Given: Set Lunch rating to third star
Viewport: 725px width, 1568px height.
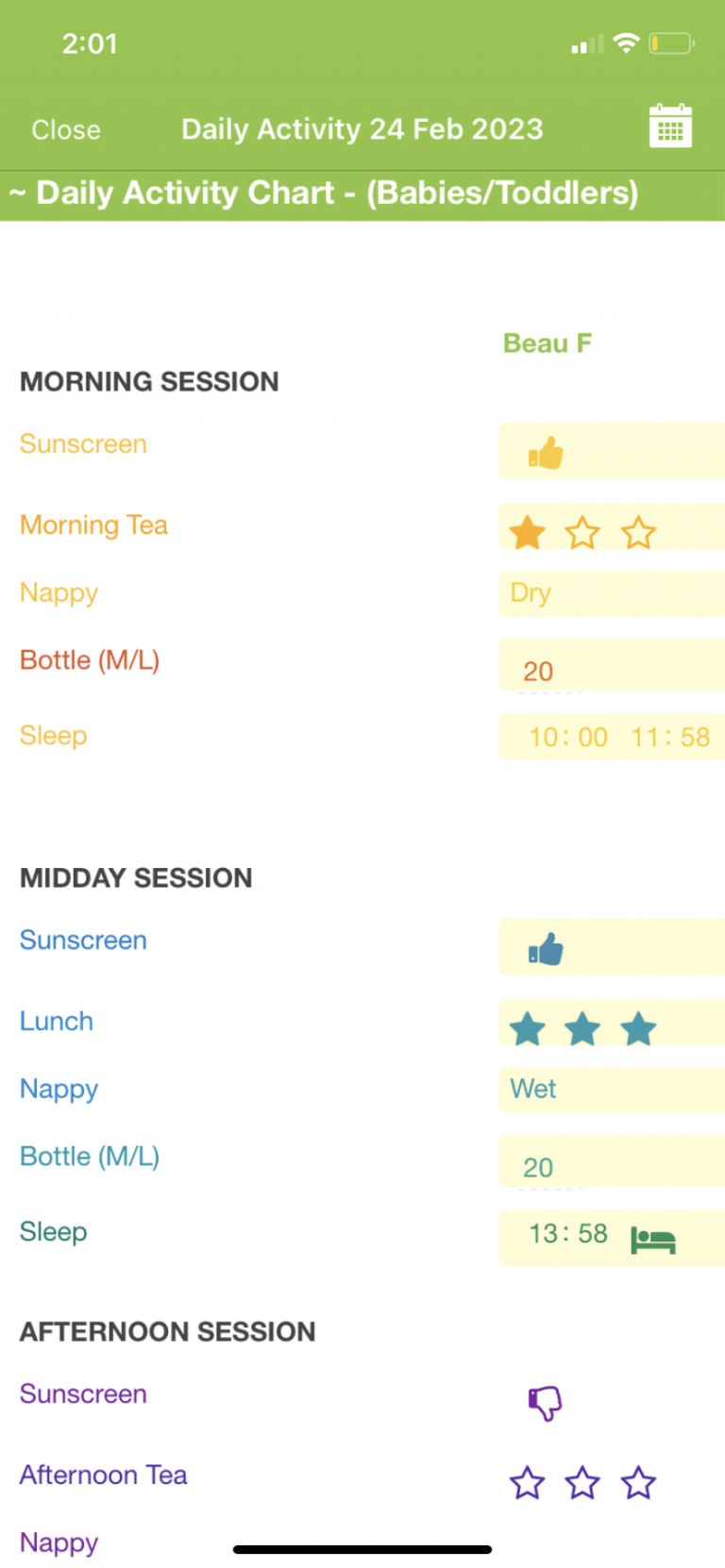Looking at the screenshot, I should [638, 1029].
